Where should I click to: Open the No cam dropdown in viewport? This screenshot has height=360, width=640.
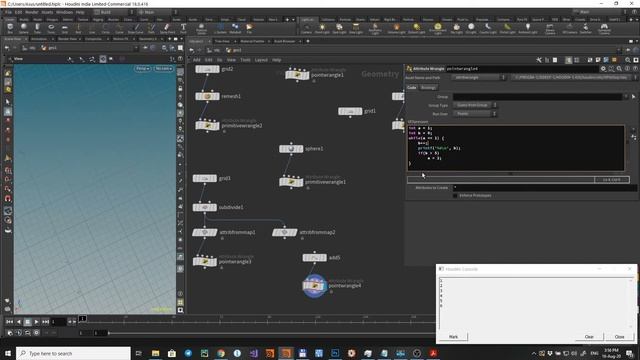point(163,69)
